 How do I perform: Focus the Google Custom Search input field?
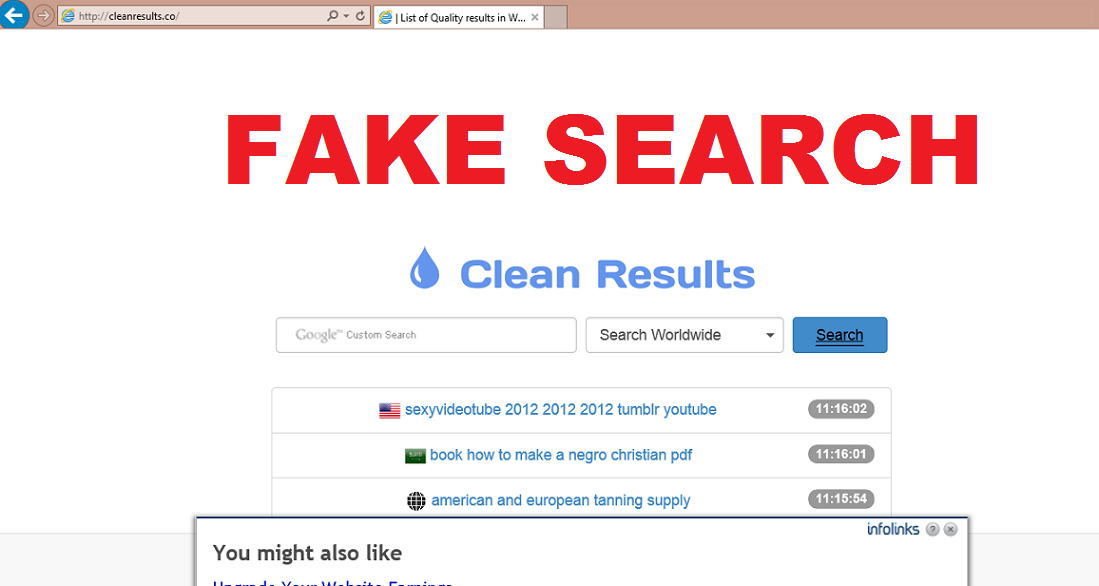[426, 335]
